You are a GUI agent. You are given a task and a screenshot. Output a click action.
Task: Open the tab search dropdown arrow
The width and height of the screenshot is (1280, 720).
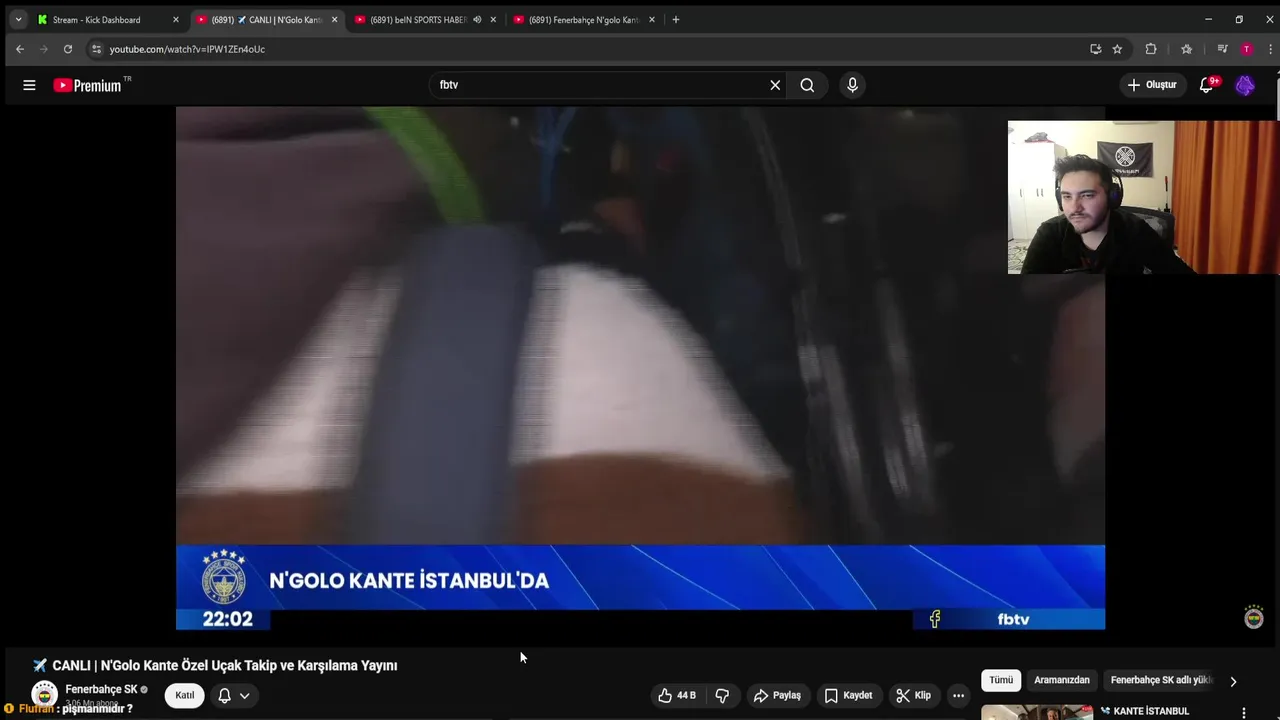[x=18, y=20]
